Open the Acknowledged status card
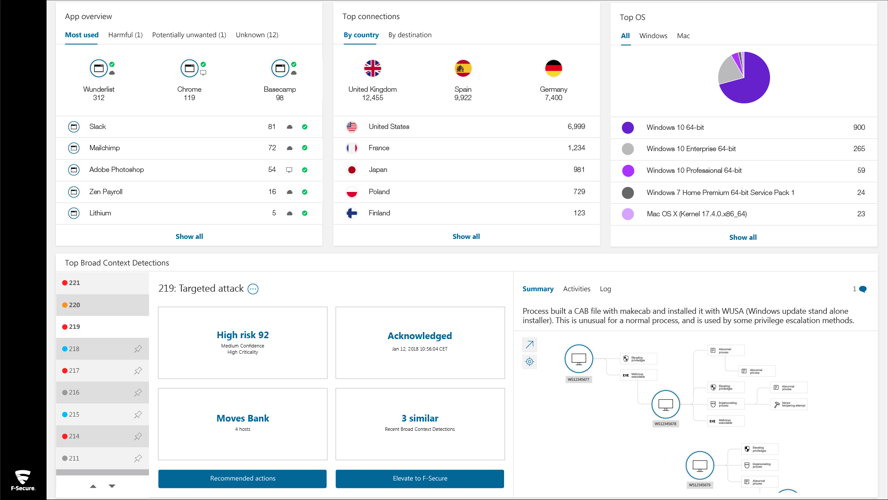The image size is (888, 500). coord(420,343)
